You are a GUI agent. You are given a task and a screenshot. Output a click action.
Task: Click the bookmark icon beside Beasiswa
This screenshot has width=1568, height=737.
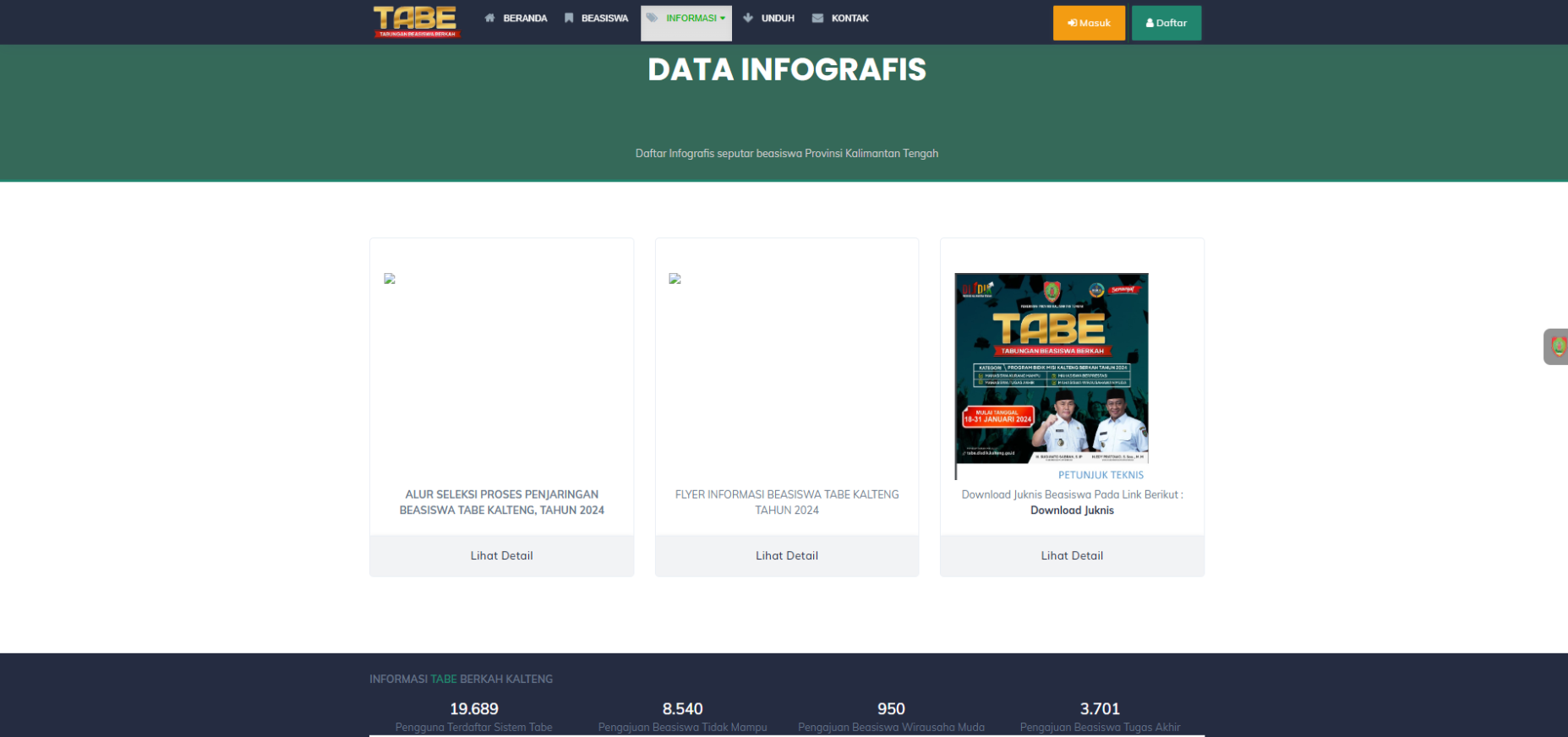(569, 18)
